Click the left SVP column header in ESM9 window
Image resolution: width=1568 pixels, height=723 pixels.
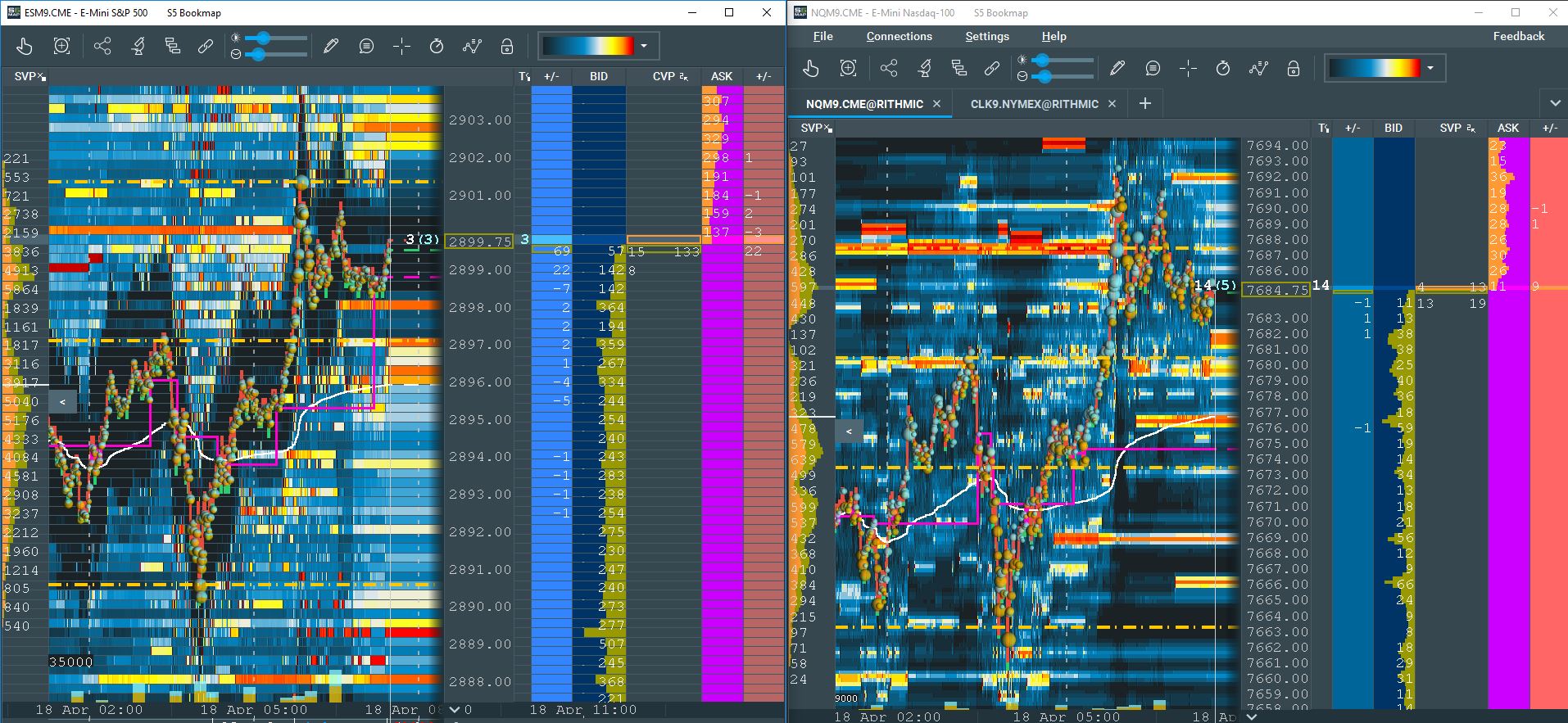25,76
